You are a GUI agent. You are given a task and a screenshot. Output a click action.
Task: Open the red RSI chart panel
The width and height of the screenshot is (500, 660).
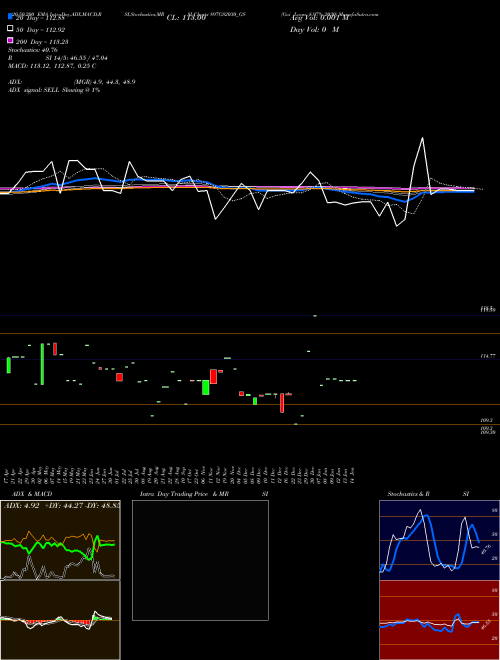[x=439, y=620]
